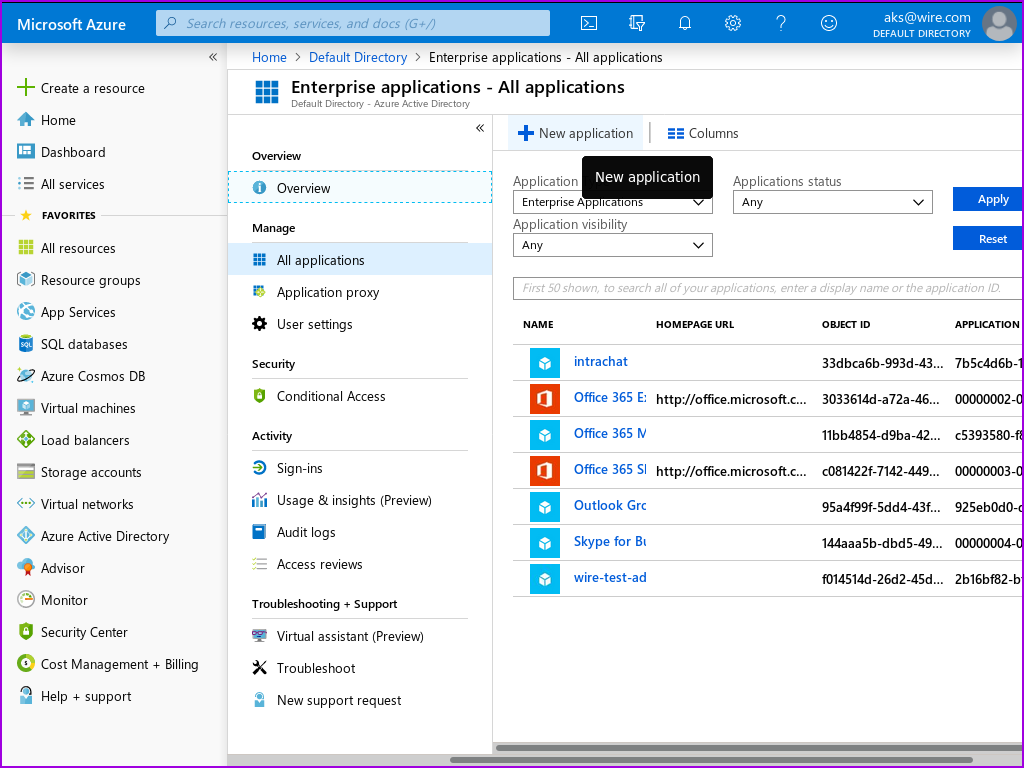
Task: Click the New application button
Action: coord(575,133)
